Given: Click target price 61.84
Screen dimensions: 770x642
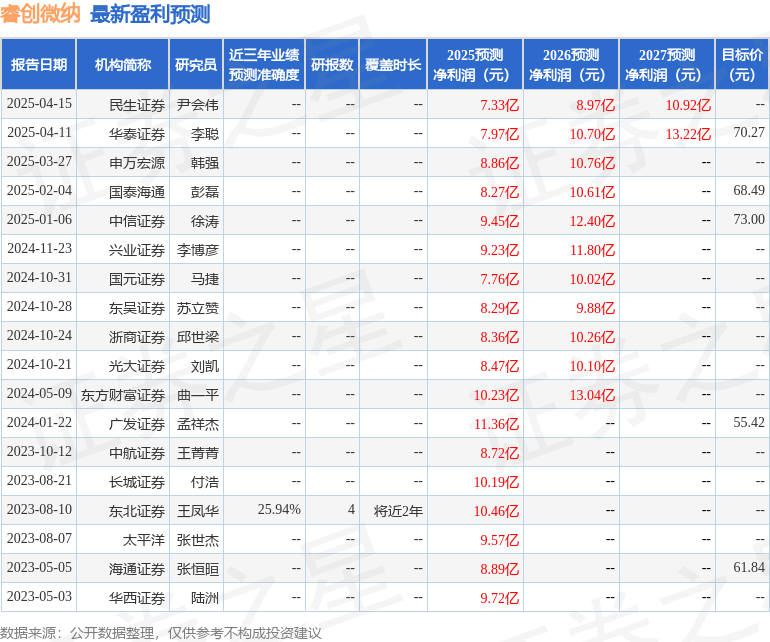Looking at the screenshot, I should [x=749, y=567].
